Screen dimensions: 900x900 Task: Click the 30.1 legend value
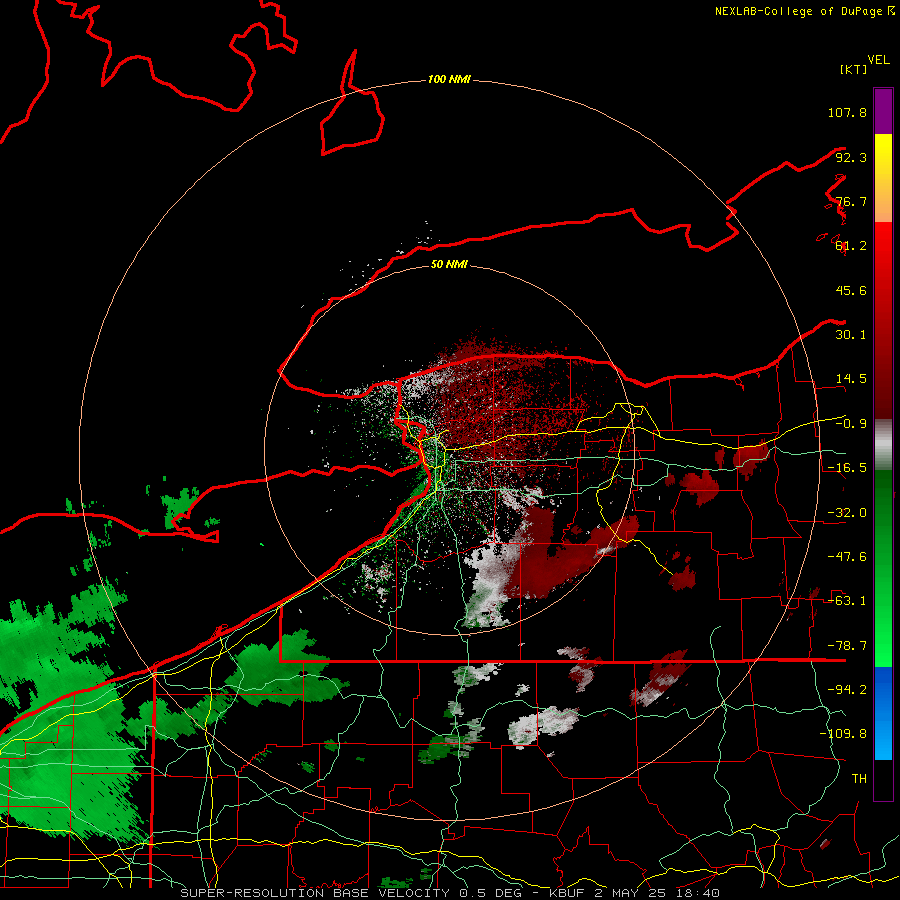coord(851,335)
